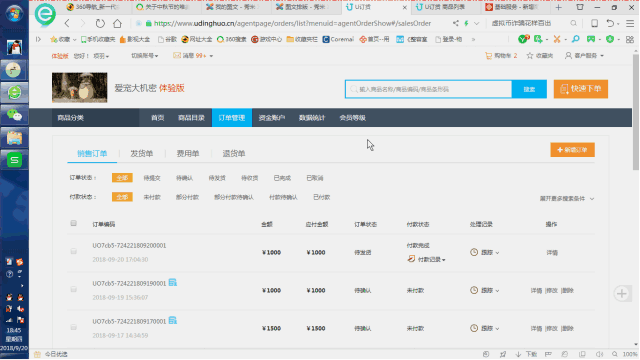Open the shopping cart 购物车 icon

pyautogui.click(x=488, y=56)
